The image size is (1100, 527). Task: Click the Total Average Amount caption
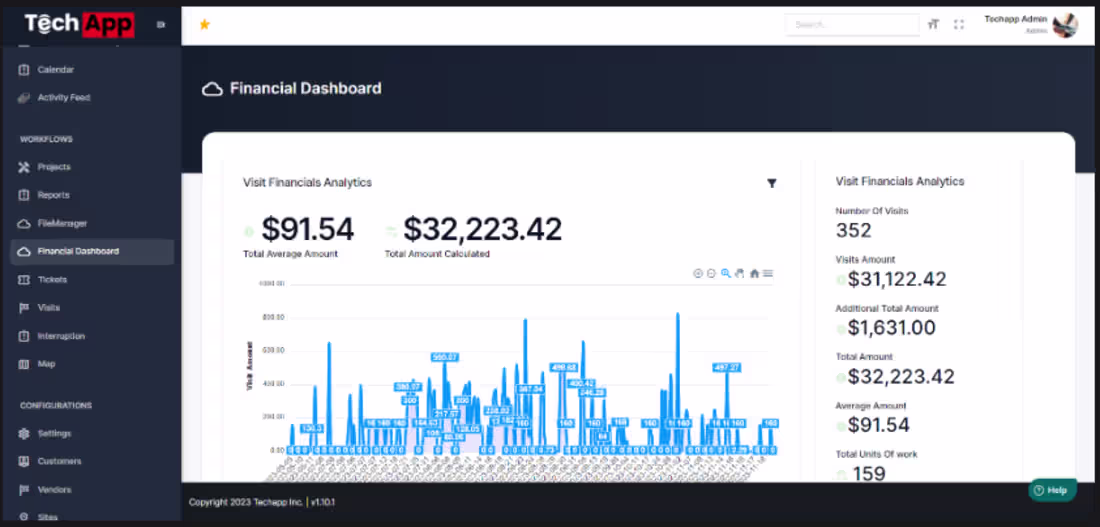[x=290, y=254]
